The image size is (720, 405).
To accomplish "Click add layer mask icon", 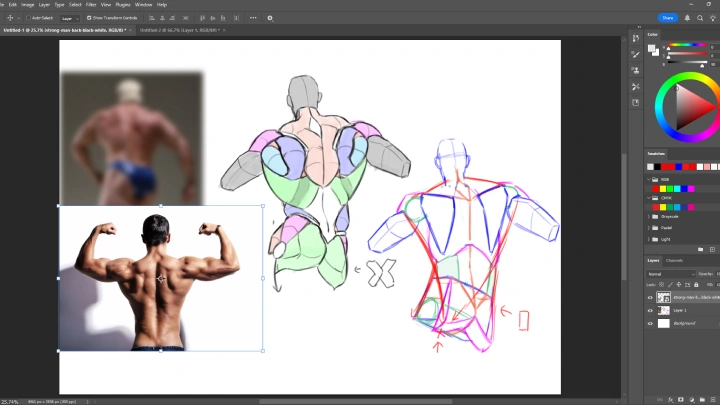I will pos(681,400).
